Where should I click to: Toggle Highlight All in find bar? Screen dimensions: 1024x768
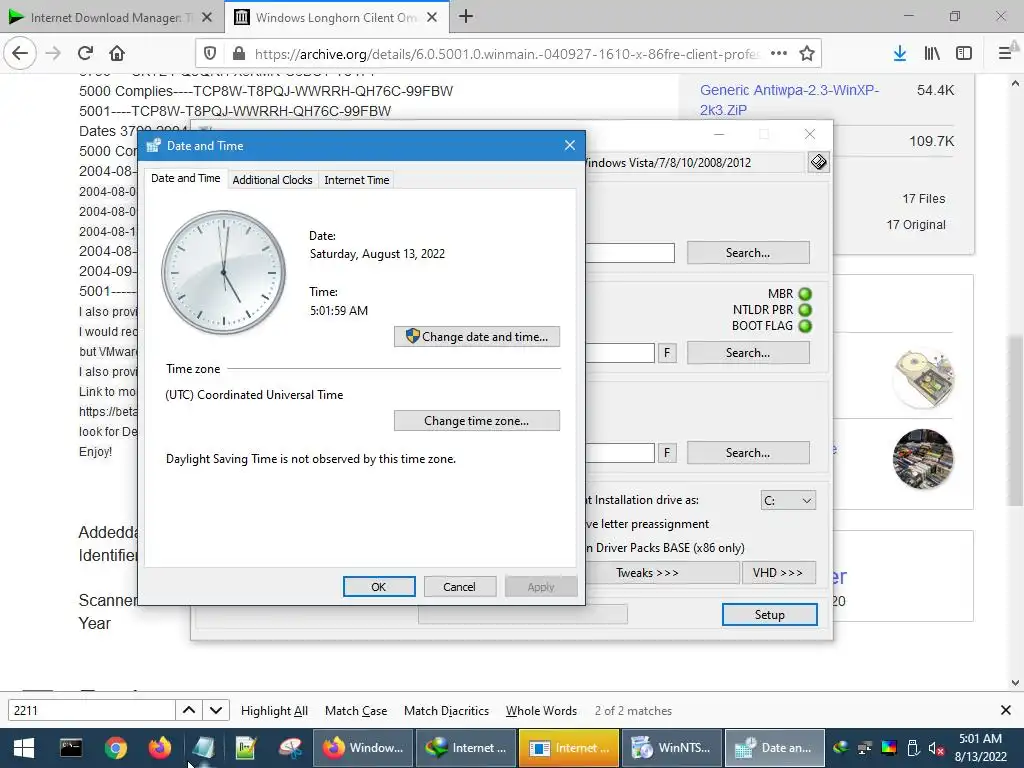pyautogui.click(x=274, y=711)
